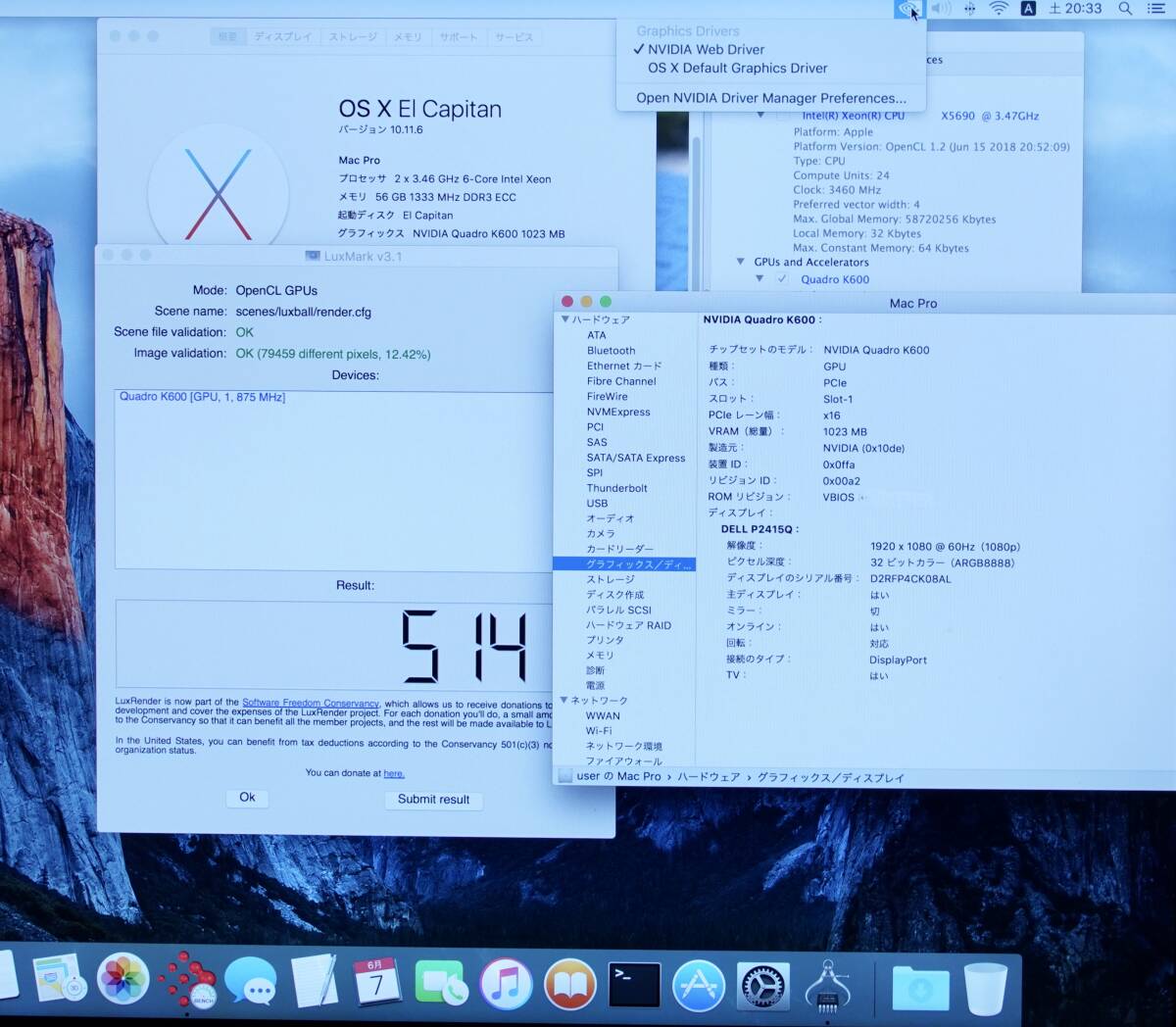Select PCI in the sidebar
This screenshot has height=1027, width=1176.
point(595,427)
